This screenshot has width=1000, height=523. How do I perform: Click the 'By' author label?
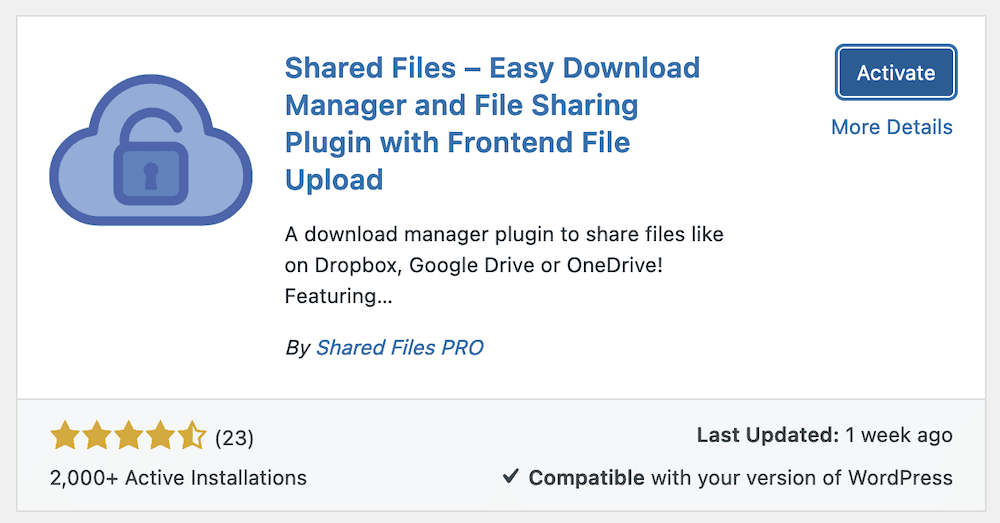tap(297, 348)
